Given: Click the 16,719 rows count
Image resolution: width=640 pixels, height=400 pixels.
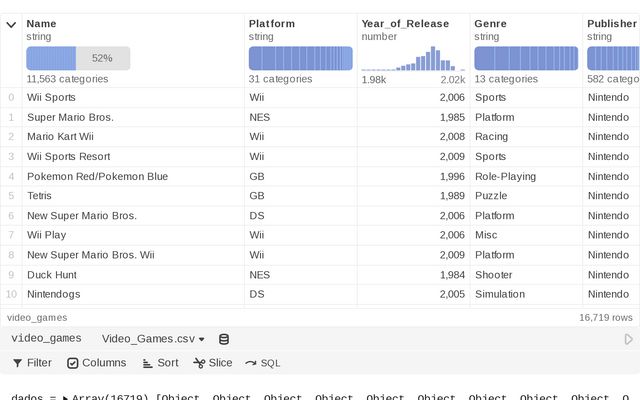Looking at the screenshot, I should [x=606, y=318].
